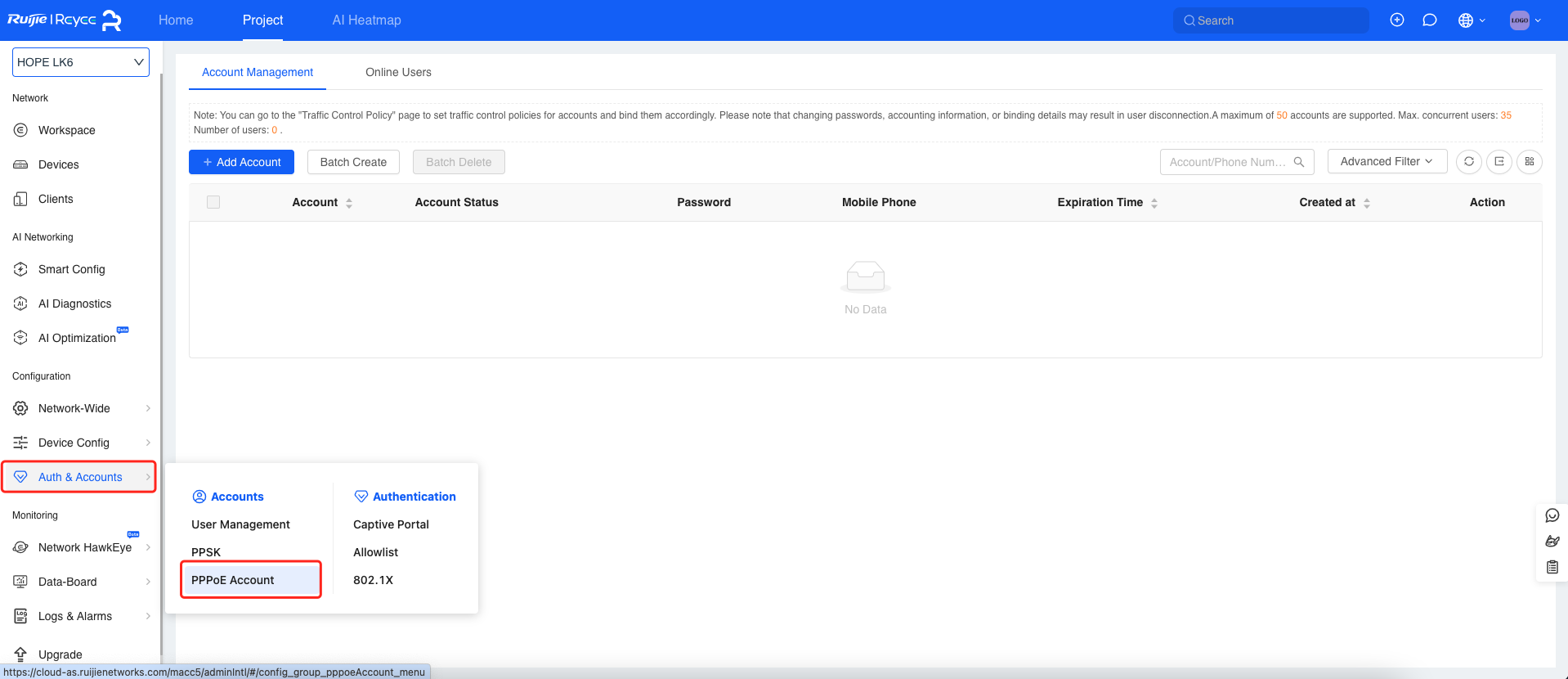Click the Workspace sidebar icon
This screenshot has width=1568, height=679.
click(x=21, y=130)
